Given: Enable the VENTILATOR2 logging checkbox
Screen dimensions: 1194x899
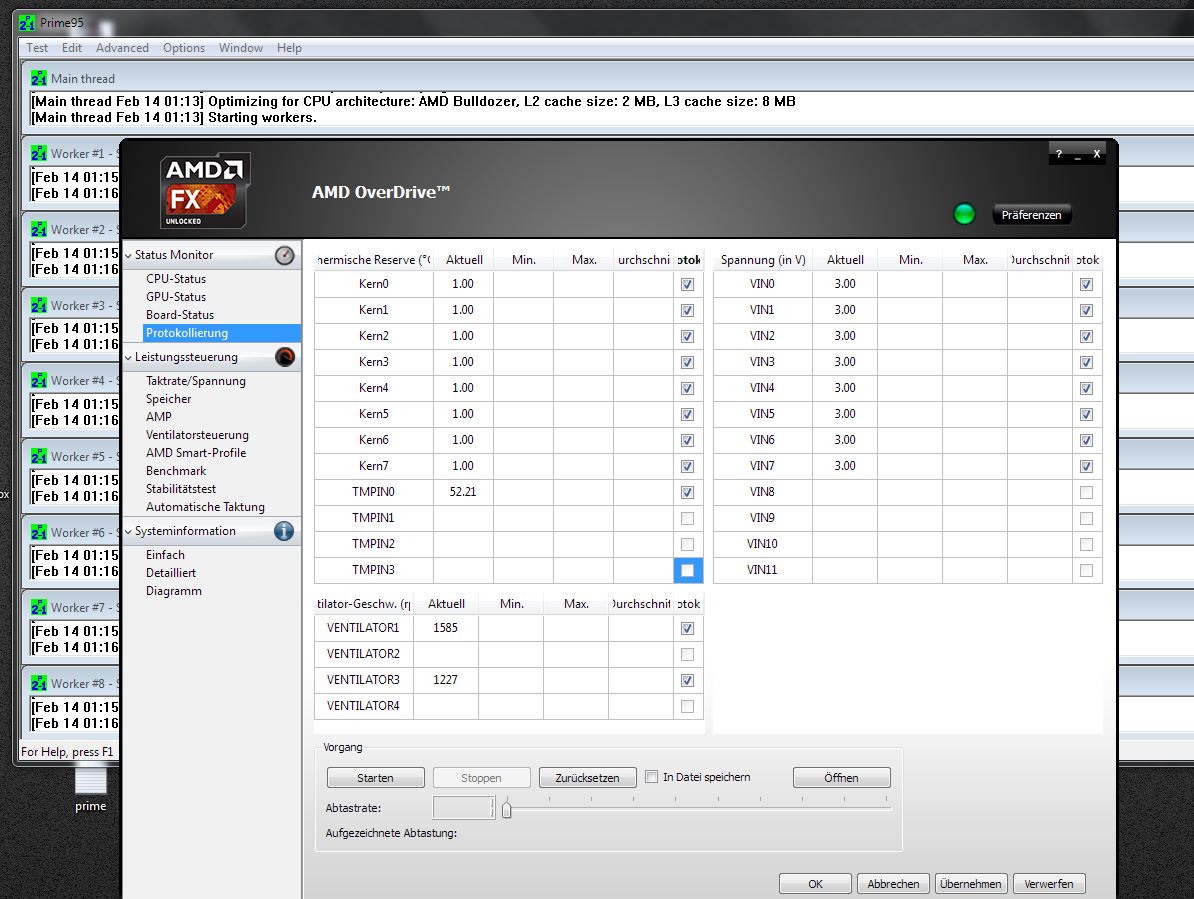Looking at the screenshot, I should 688,655.
